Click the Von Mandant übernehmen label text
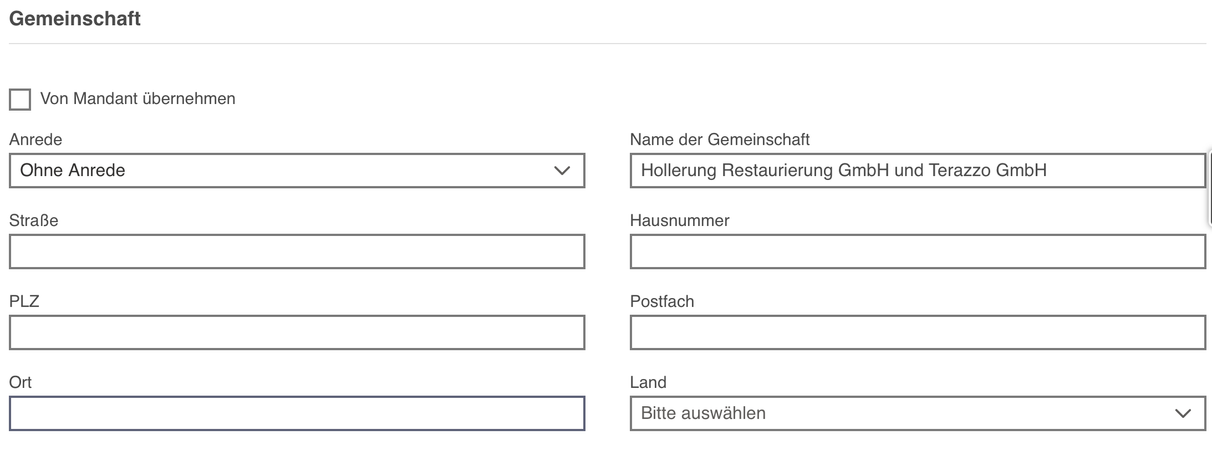 [138, 99]
